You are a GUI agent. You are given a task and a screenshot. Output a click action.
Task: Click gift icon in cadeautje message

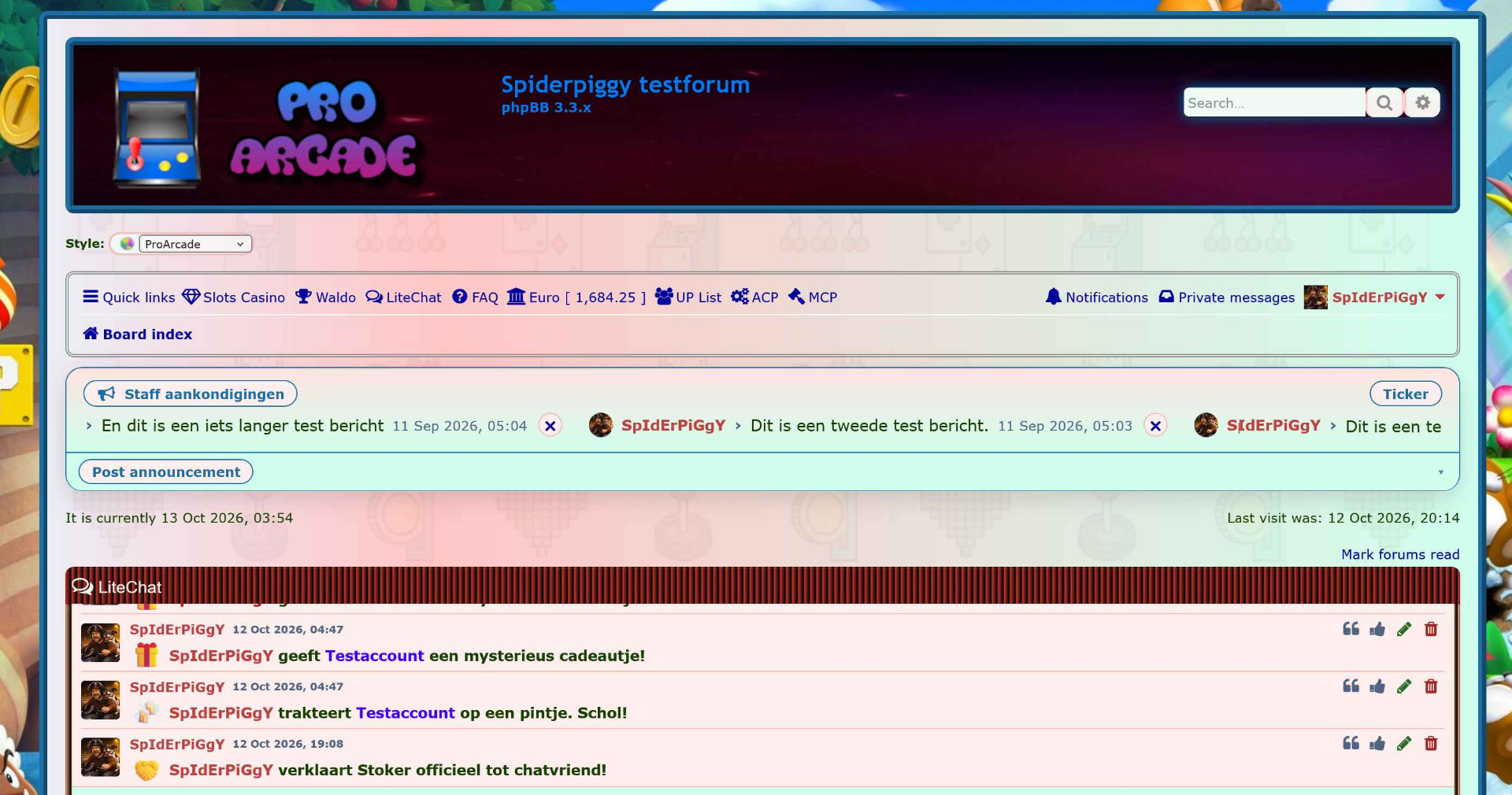(x=146, y=655)
